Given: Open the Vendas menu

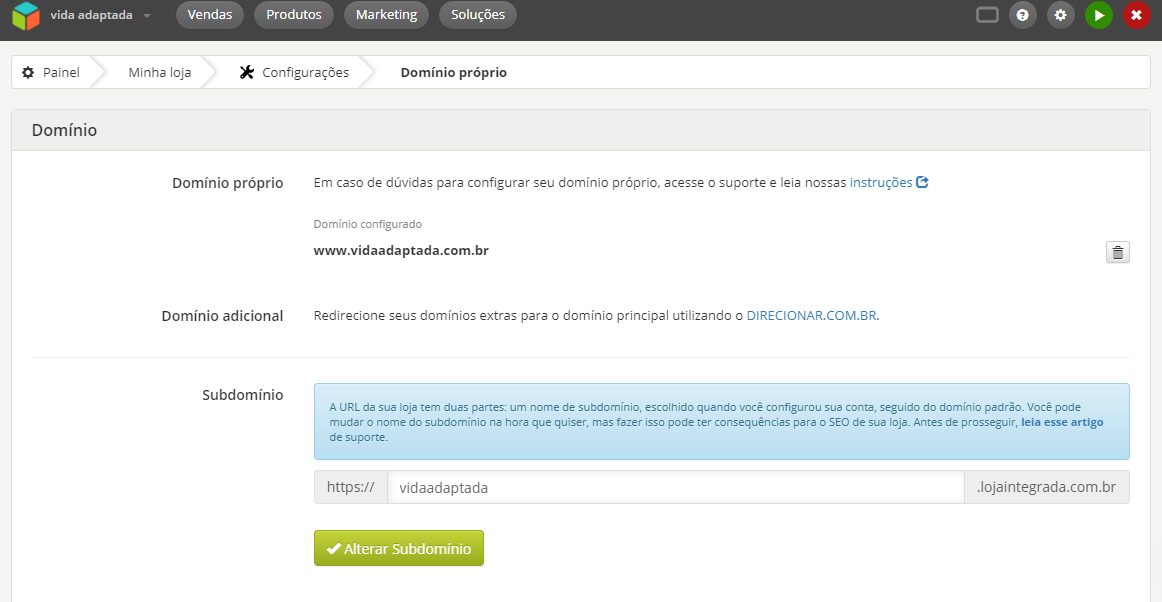Looking at the screenshot, I should click(x=210, y=15).
